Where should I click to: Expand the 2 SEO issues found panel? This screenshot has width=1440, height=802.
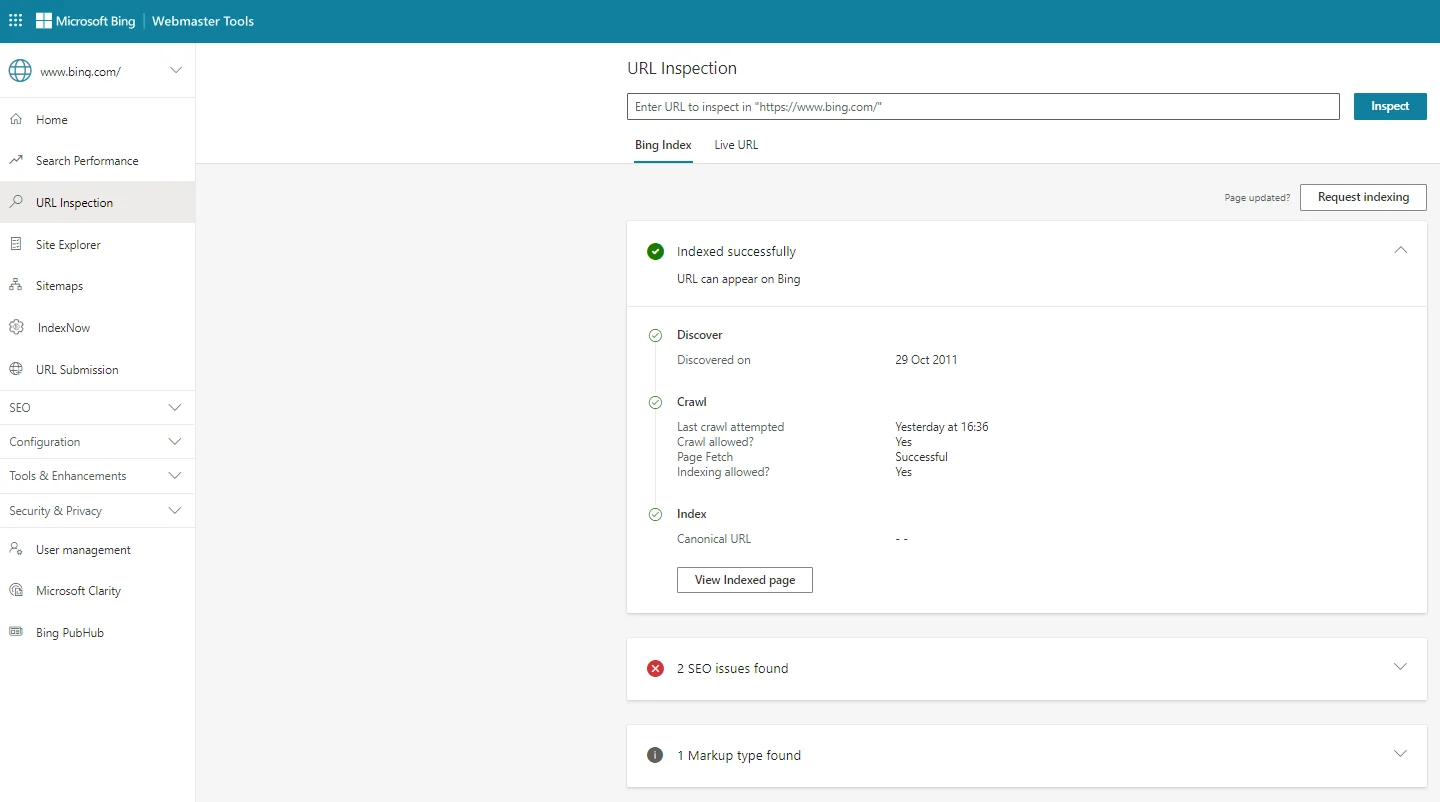[x=1400, y=666]
